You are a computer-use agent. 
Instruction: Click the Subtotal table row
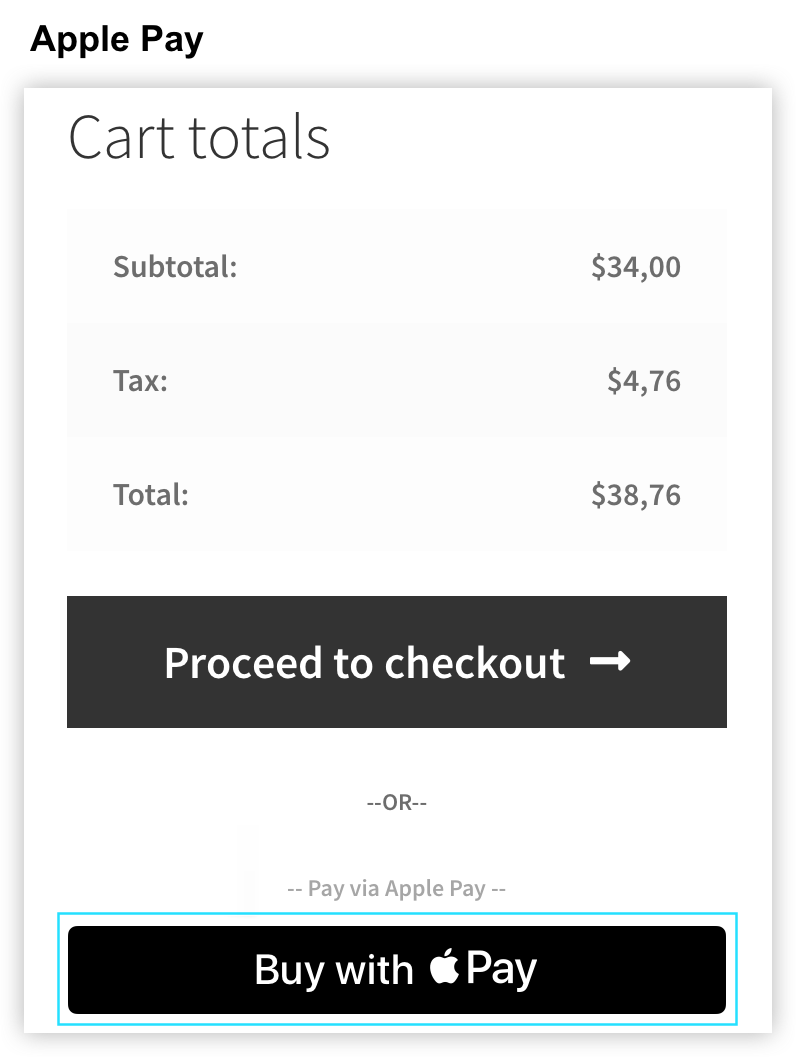[396, 266]
